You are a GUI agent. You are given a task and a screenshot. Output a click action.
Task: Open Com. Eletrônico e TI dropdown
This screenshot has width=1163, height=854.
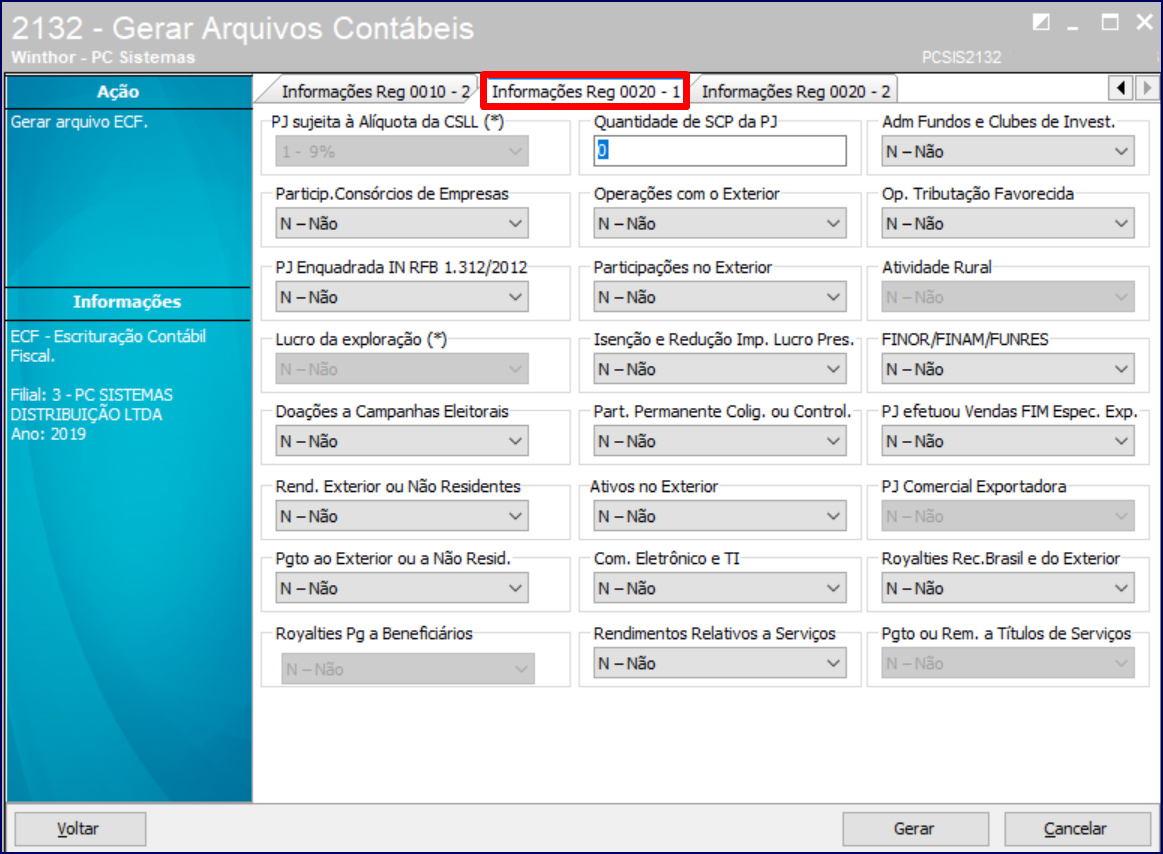click(719, 588)
